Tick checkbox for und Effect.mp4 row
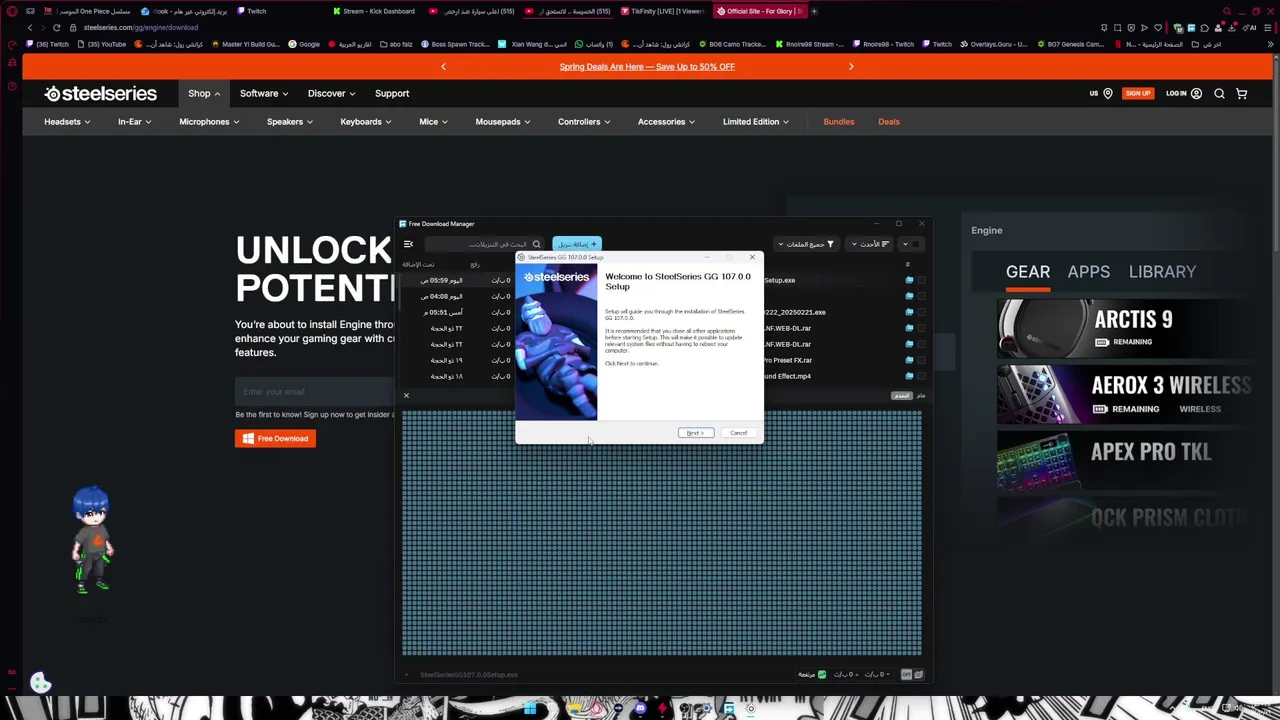Screen dimensions: 1280x720 coord(921,376)
